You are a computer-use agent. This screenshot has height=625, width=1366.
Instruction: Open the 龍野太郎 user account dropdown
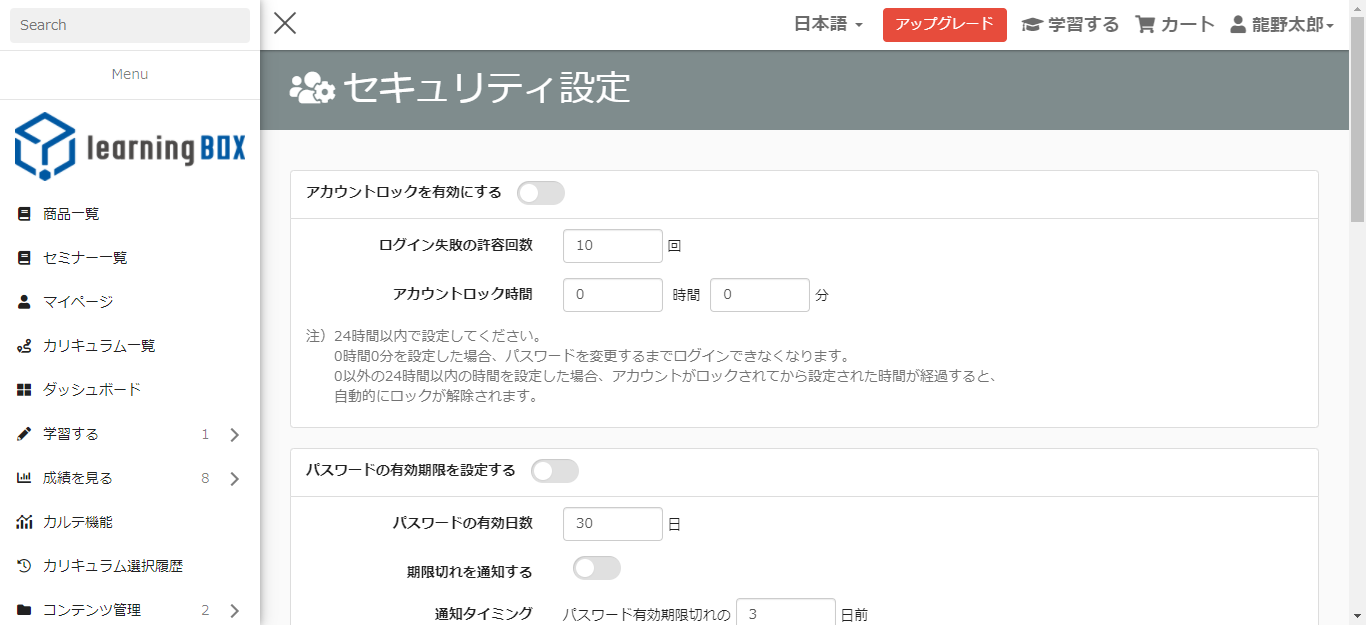click(x=1282, y=25)
